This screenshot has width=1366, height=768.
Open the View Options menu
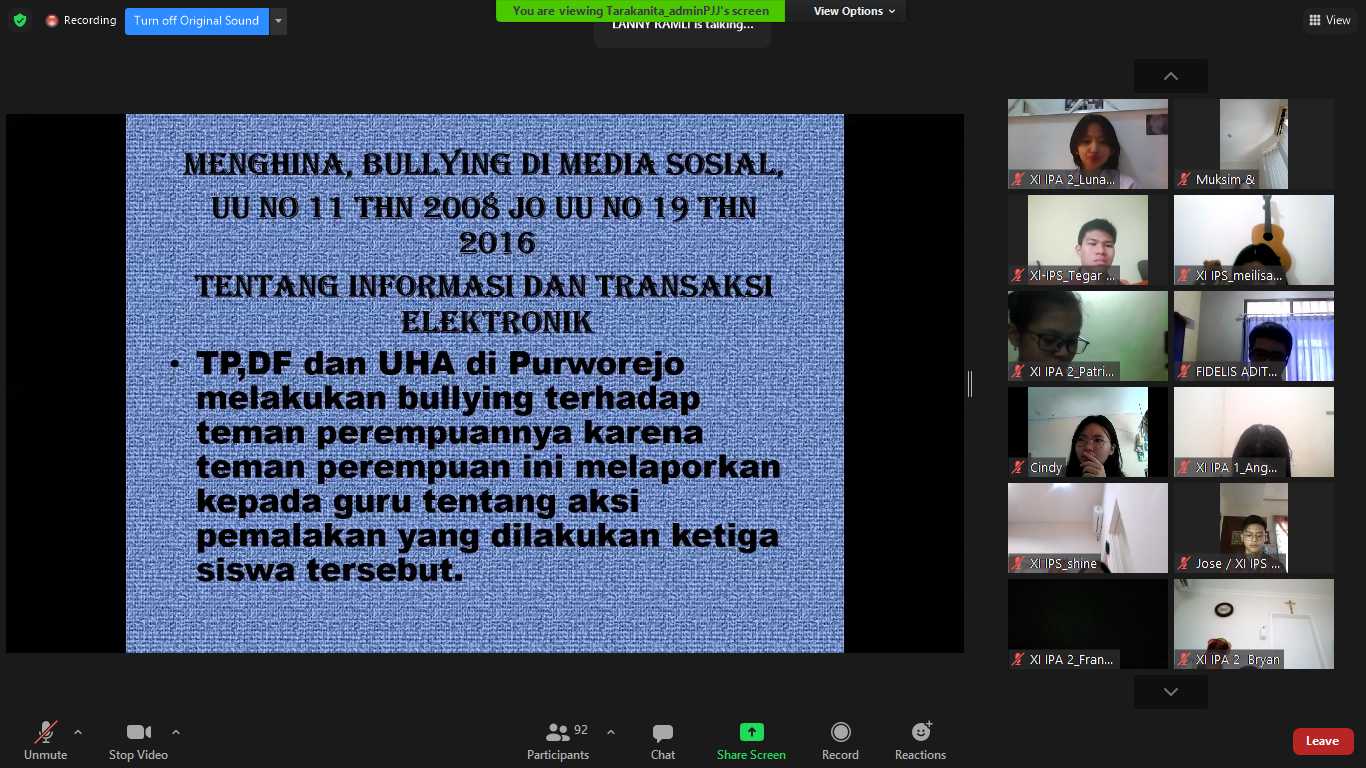(x=855, y=11)
